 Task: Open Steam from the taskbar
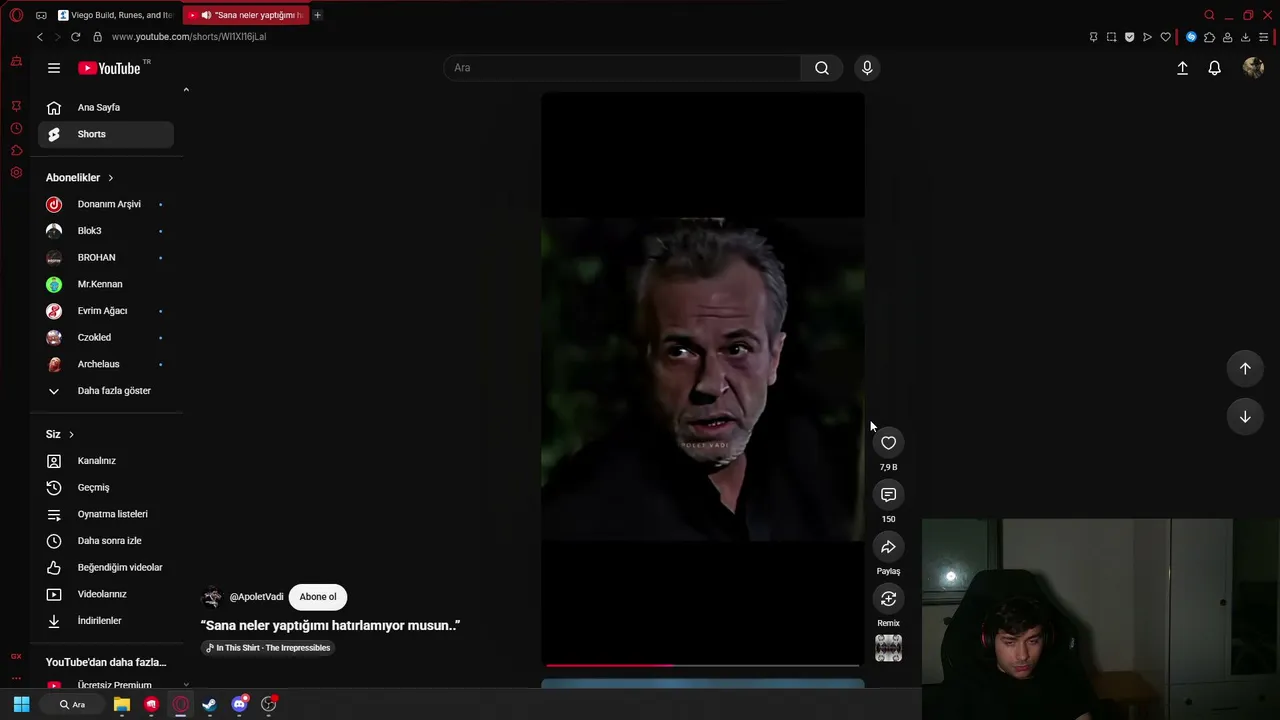click(x=209, y=704)
